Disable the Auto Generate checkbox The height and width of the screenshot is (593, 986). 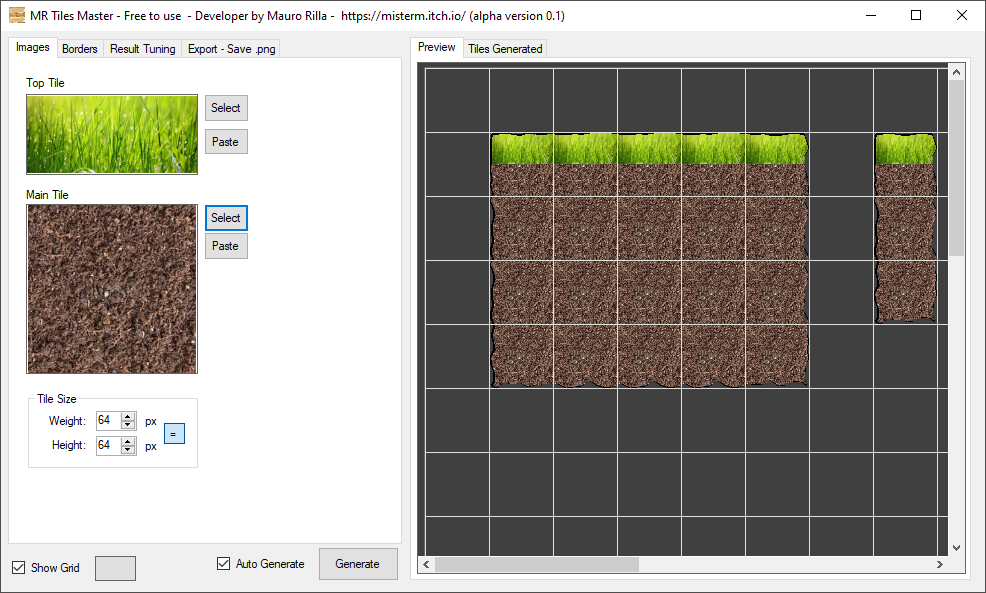pos(223,563)
